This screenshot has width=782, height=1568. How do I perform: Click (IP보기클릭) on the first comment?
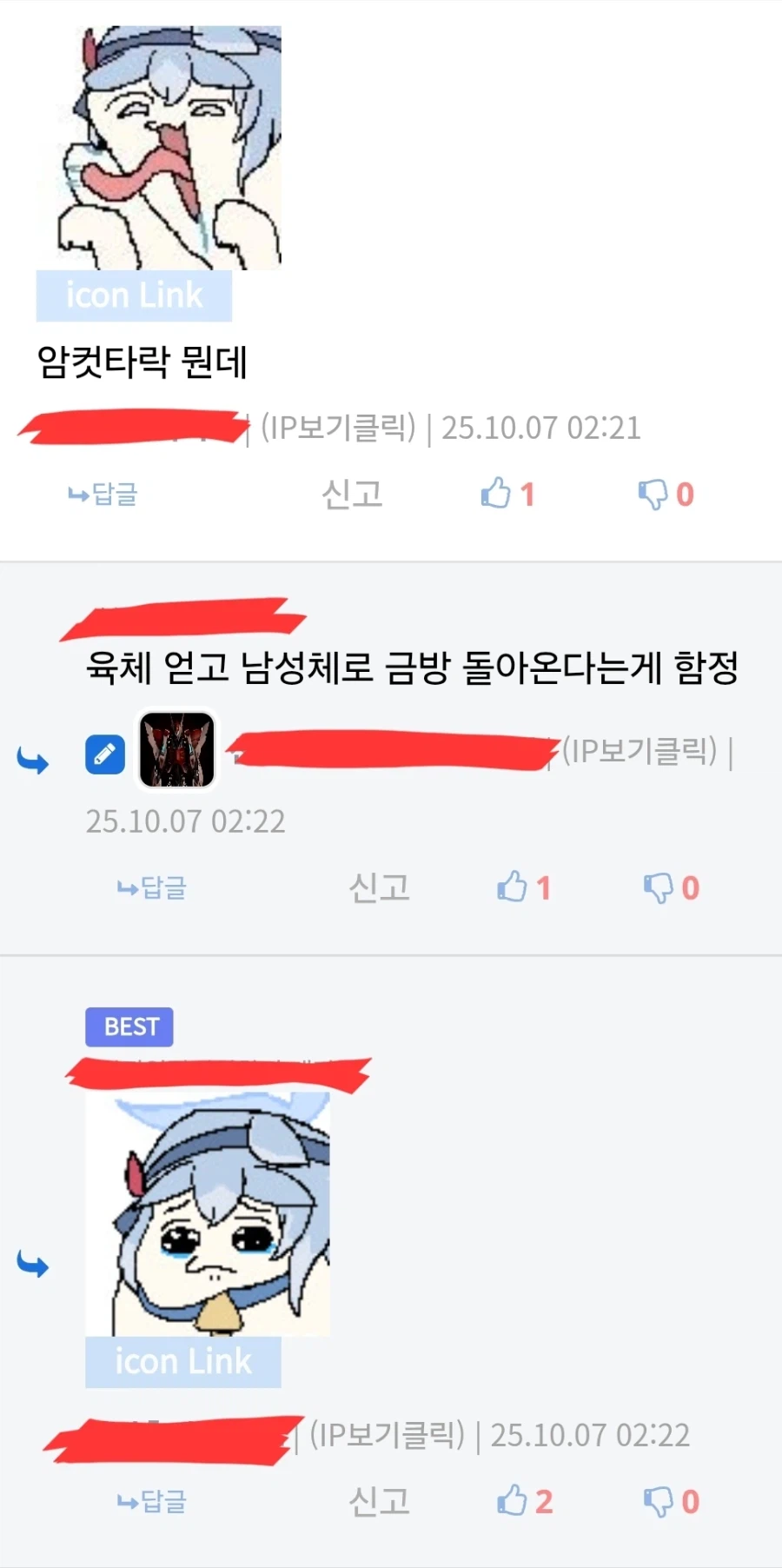pos(339,428)
